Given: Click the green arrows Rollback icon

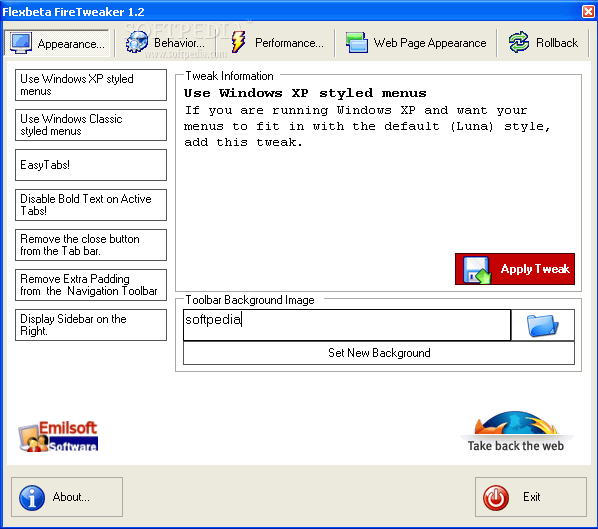Looking at the screenshot, I should click(519, 42).
